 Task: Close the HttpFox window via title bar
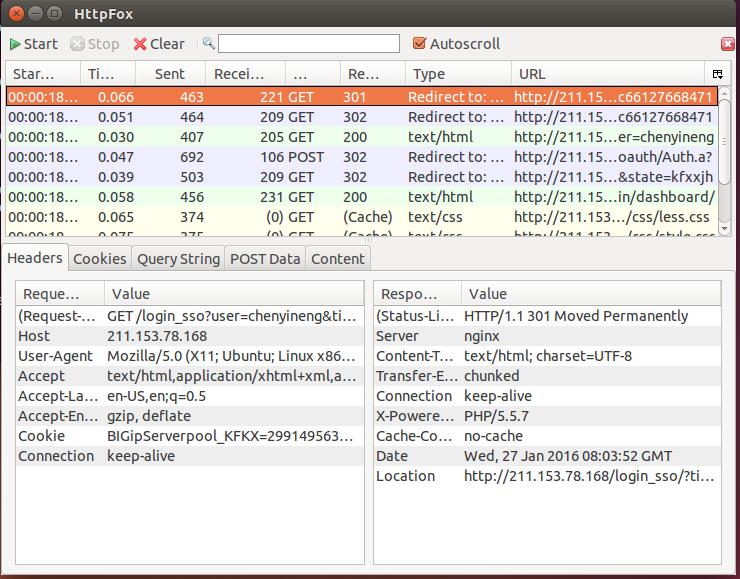coord(16,13)
